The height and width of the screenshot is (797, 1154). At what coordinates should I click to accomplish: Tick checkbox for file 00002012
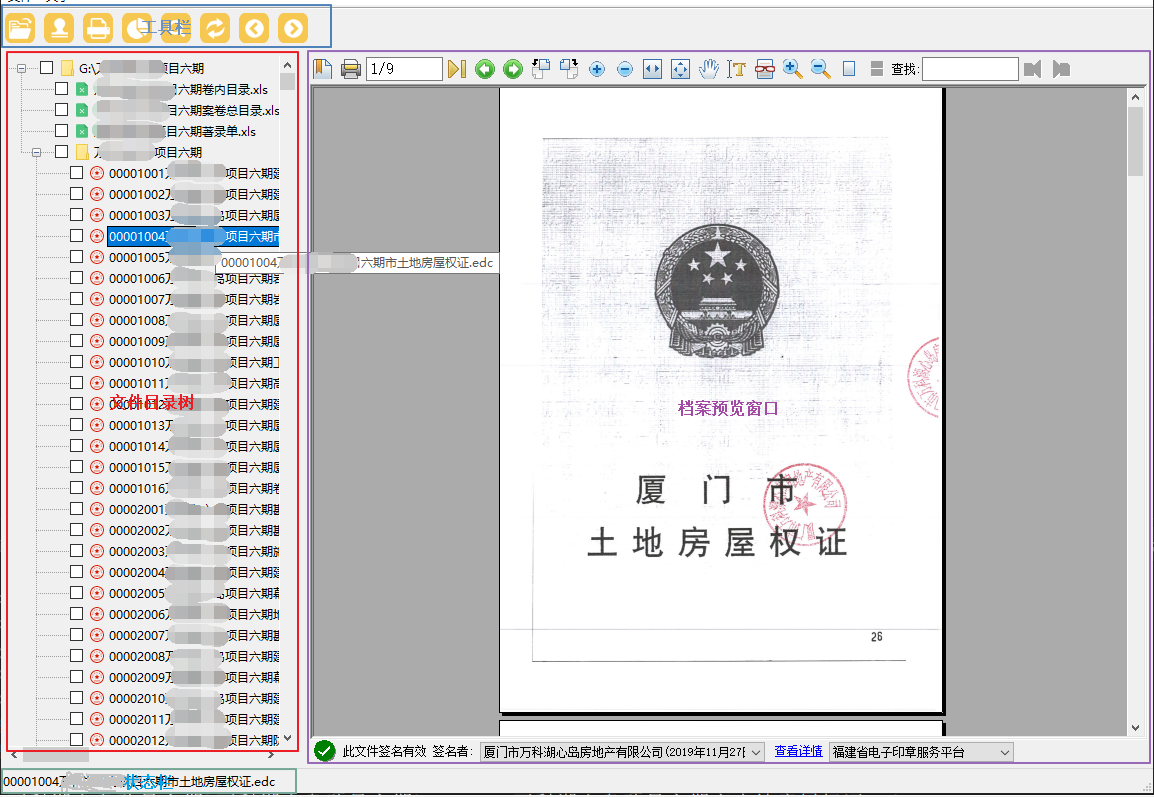(x=77, y=739)
